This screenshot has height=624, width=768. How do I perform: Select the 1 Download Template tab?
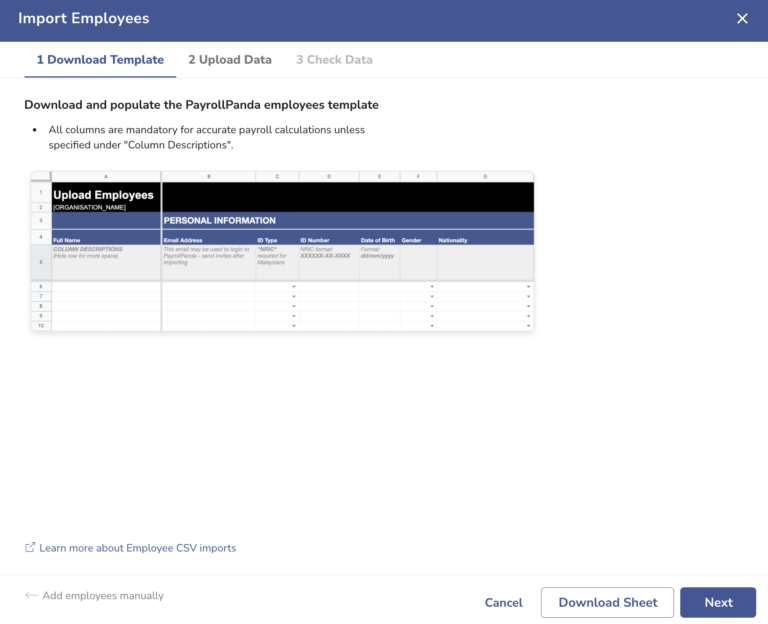[100, 60]
